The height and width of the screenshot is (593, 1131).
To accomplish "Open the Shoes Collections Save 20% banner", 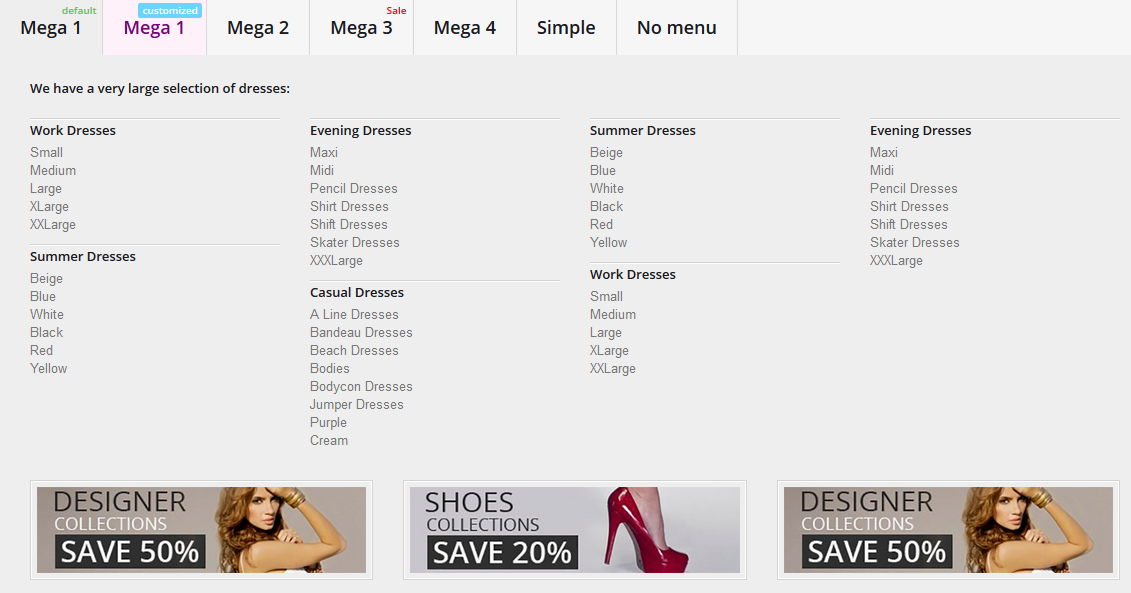I will [575, 530].
